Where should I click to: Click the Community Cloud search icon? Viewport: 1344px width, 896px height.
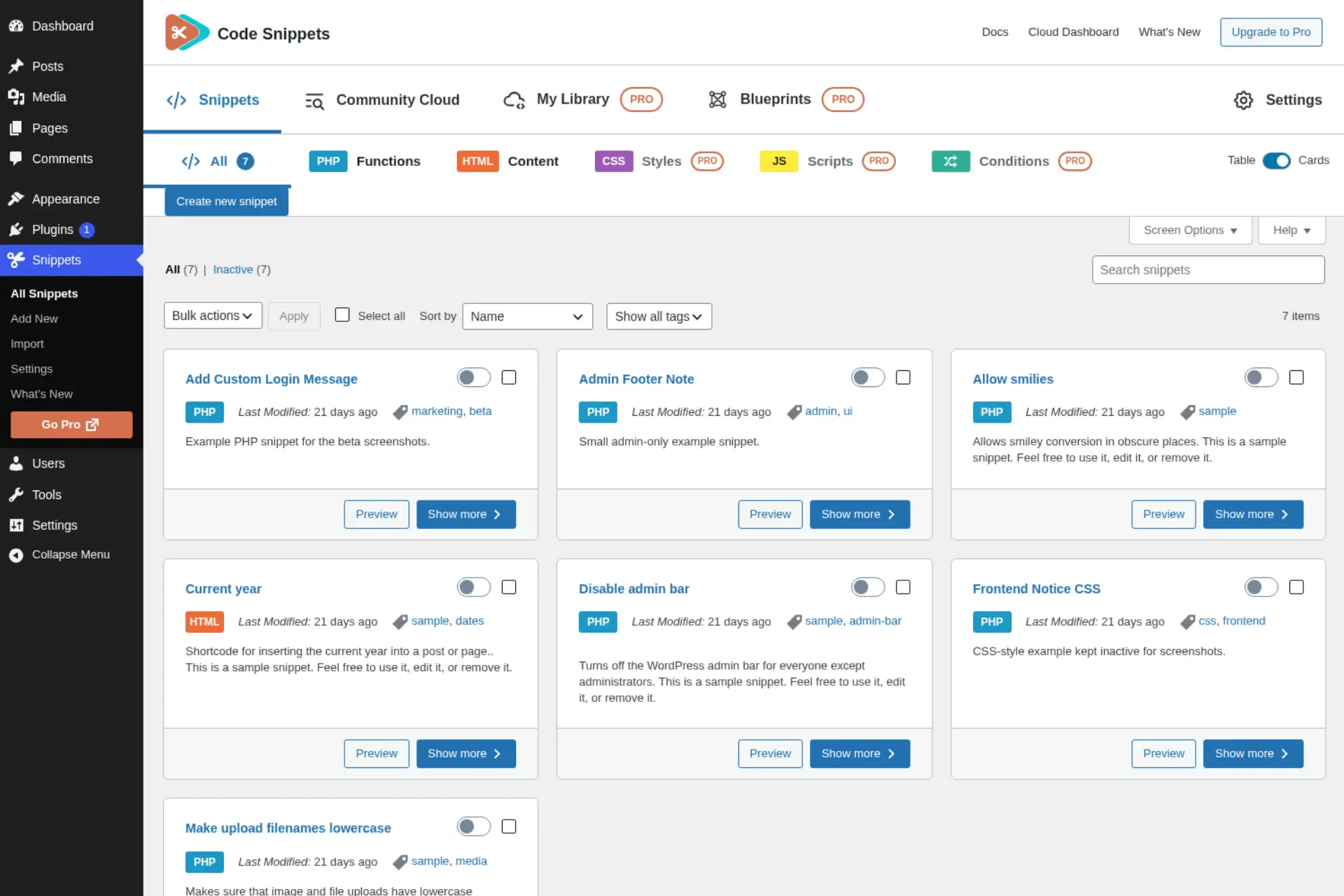[x=314, y=101]
